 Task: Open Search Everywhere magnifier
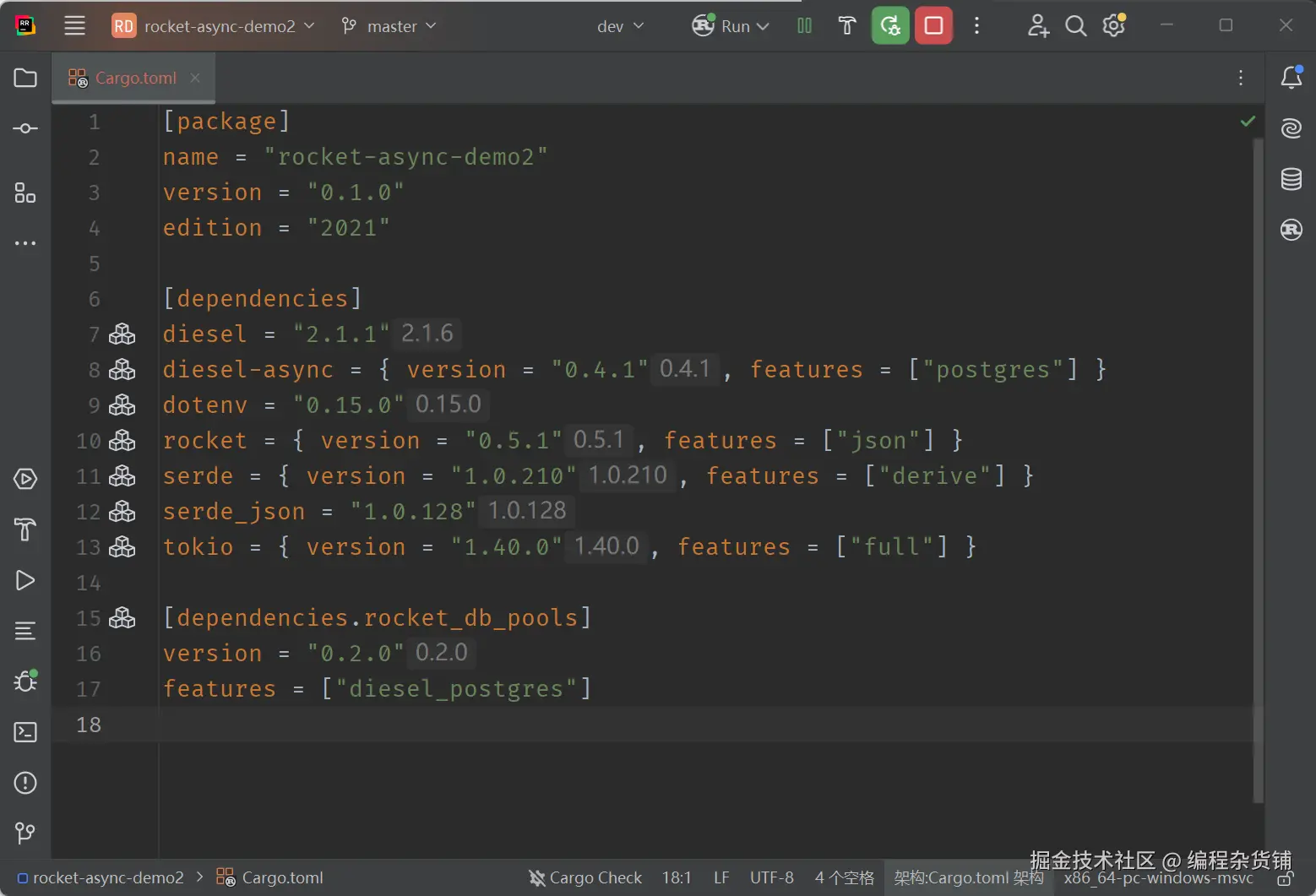tap(1075, 25)
